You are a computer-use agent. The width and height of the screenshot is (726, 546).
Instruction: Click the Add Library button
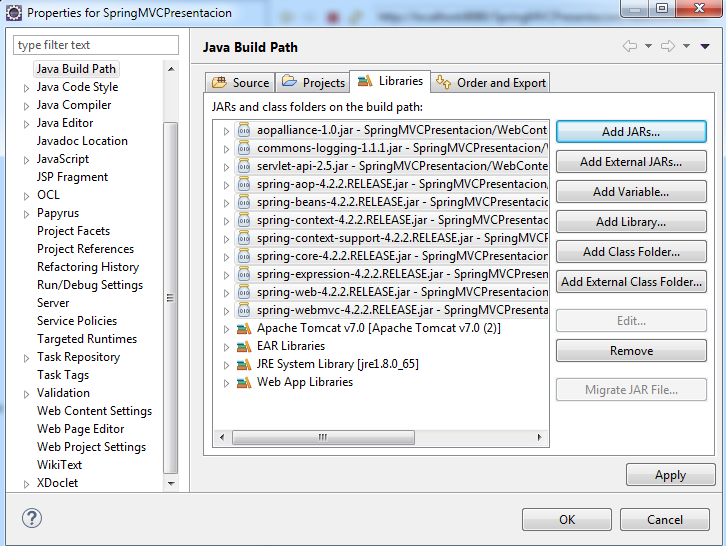631,222
